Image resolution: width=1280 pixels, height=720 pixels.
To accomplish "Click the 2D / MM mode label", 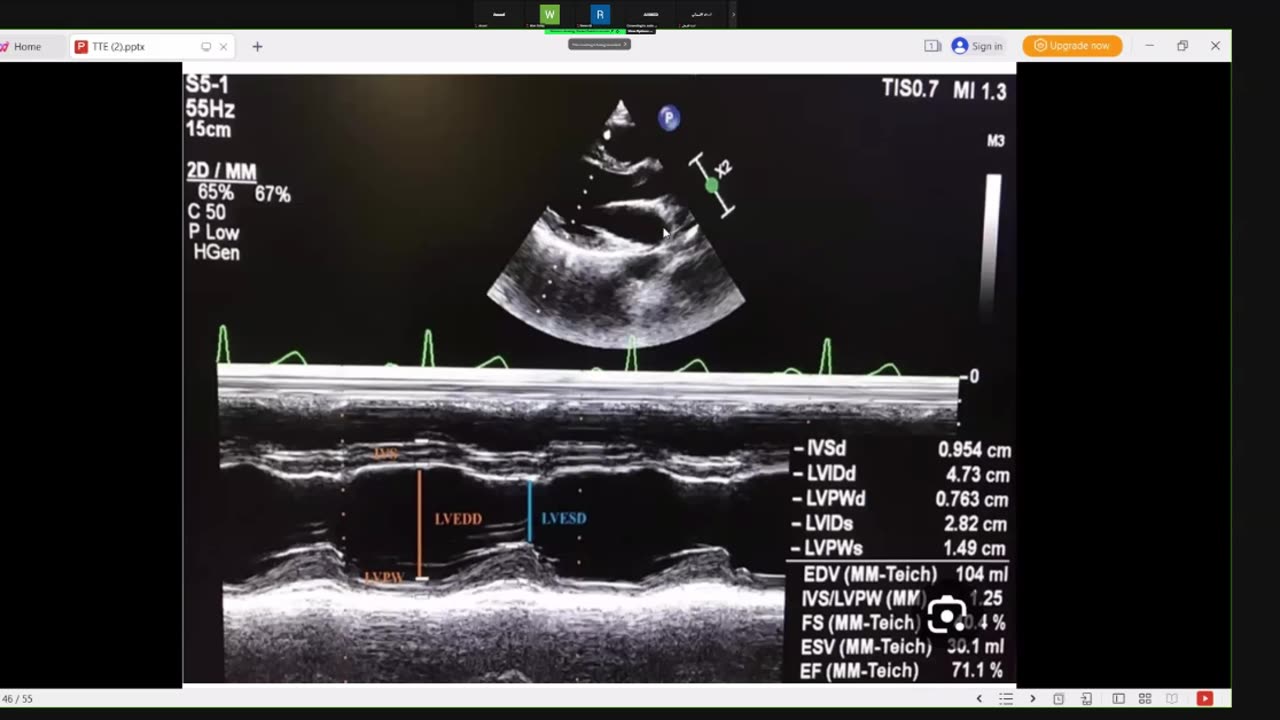I will click(221, 172).
